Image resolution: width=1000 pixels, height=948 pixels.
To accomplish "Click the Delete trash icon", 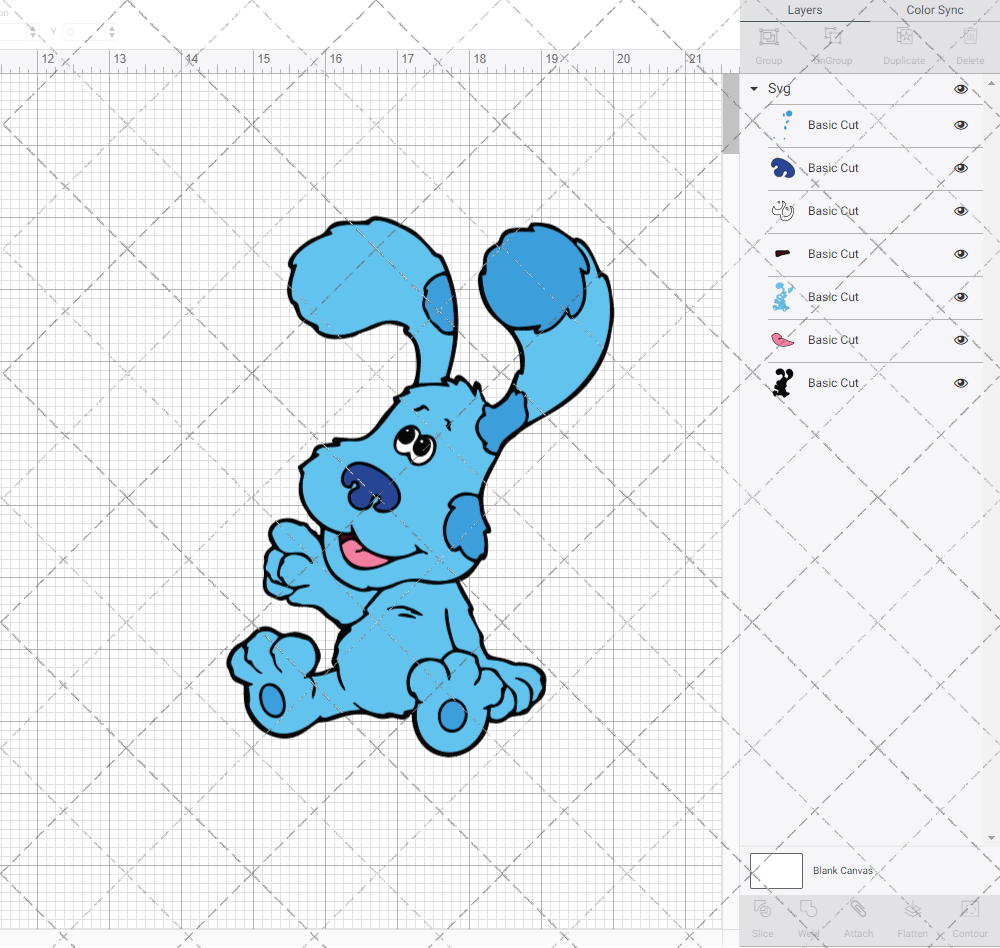I will (970, 37).
